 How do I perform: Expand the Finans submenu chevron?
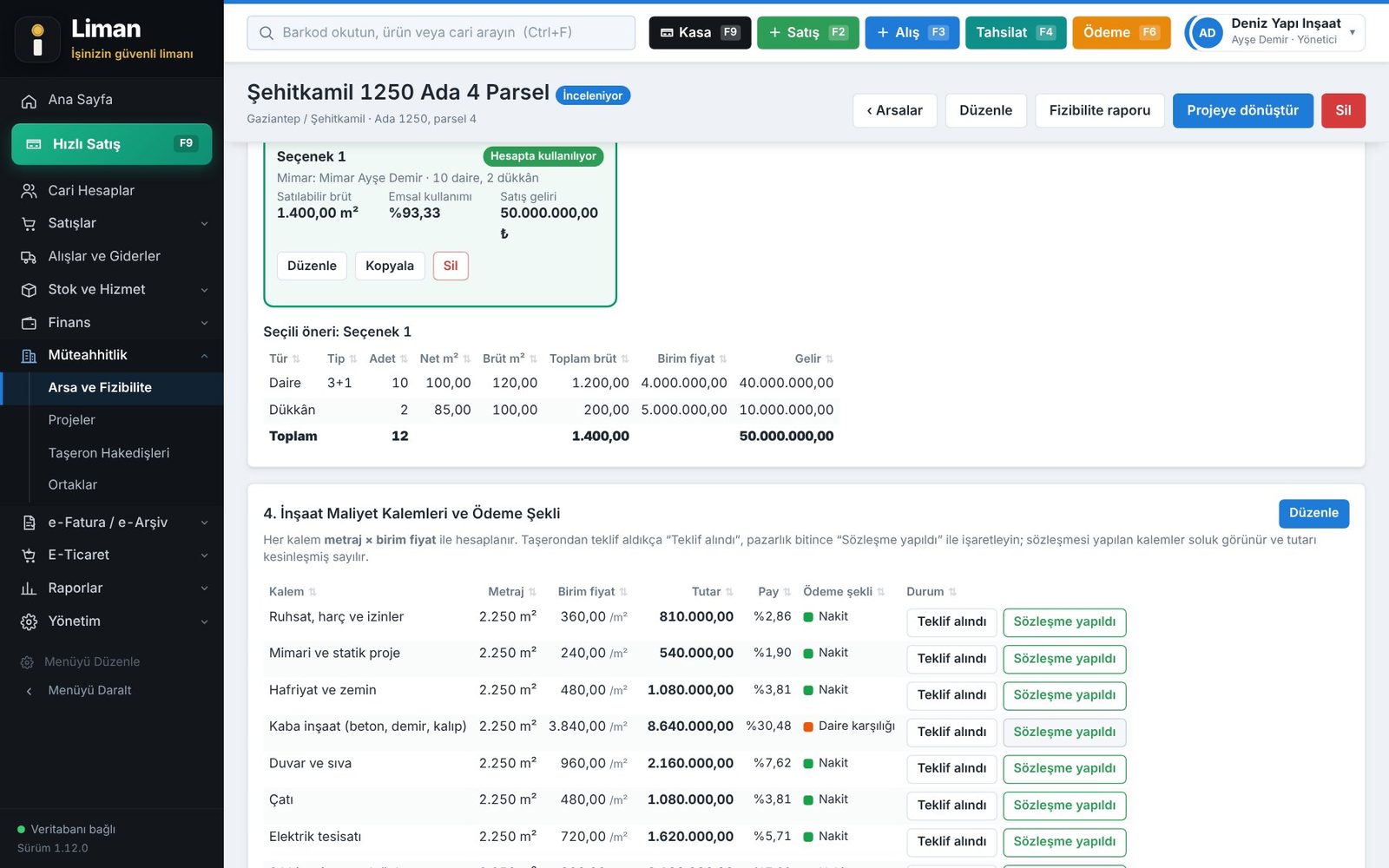click(x=205, y=323)
